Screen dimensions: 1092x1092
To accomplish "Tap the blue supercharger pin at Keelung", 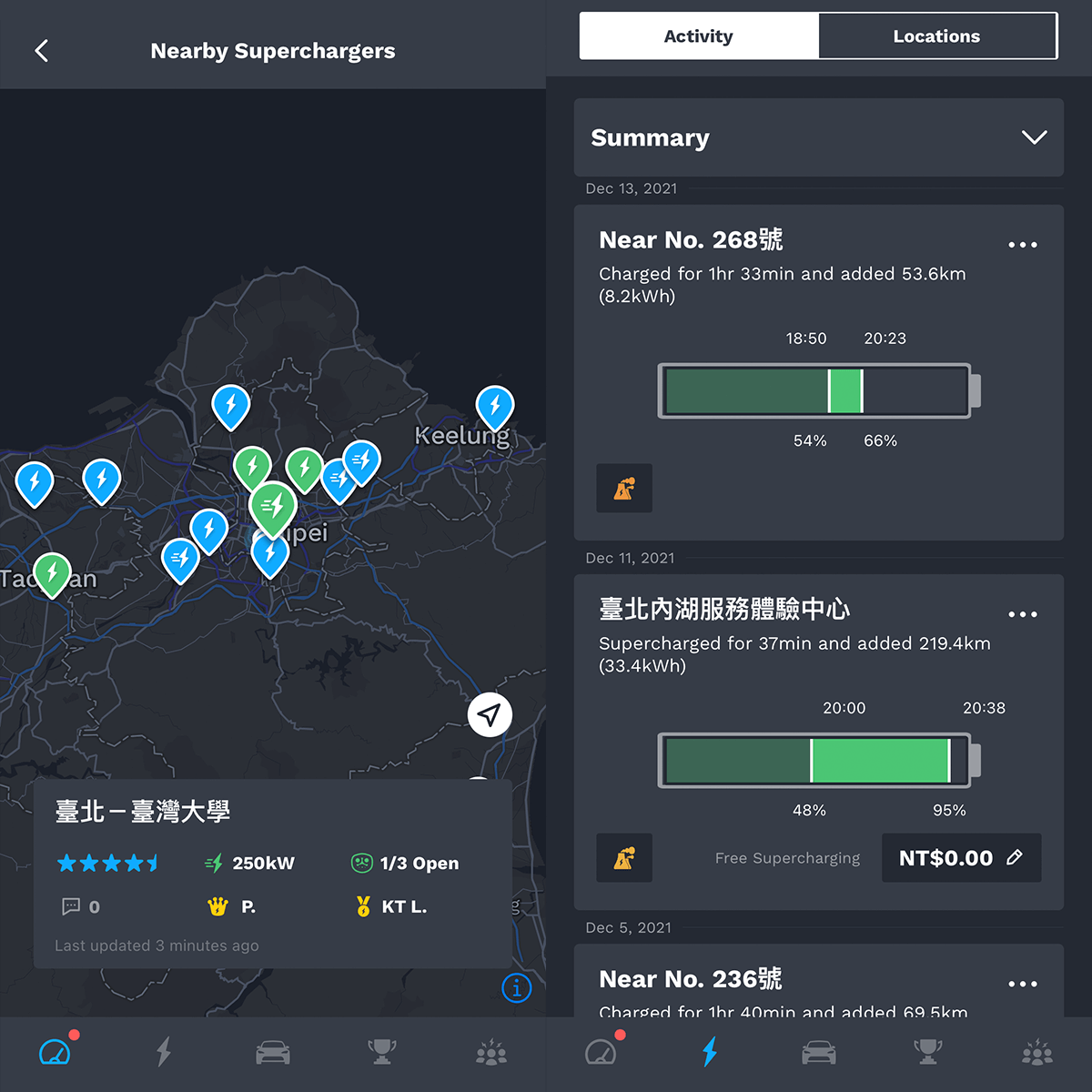I will (495, 409).
